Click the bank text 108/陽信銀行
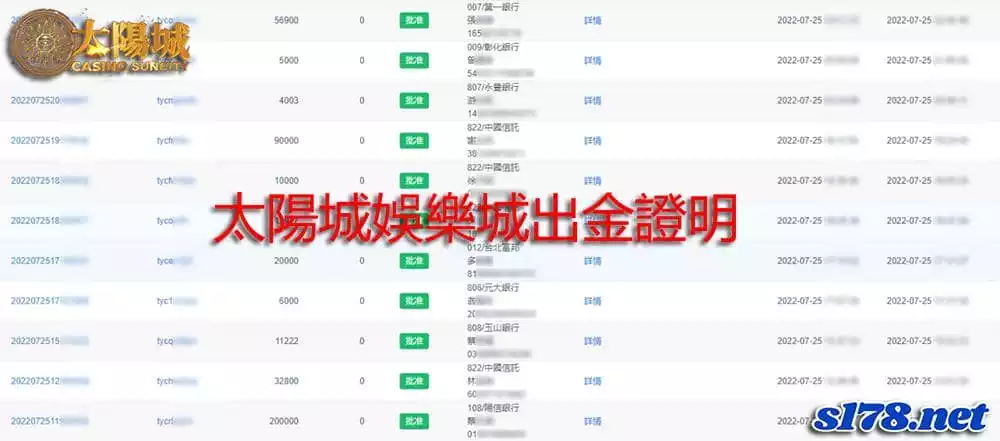 click(493, 408)
